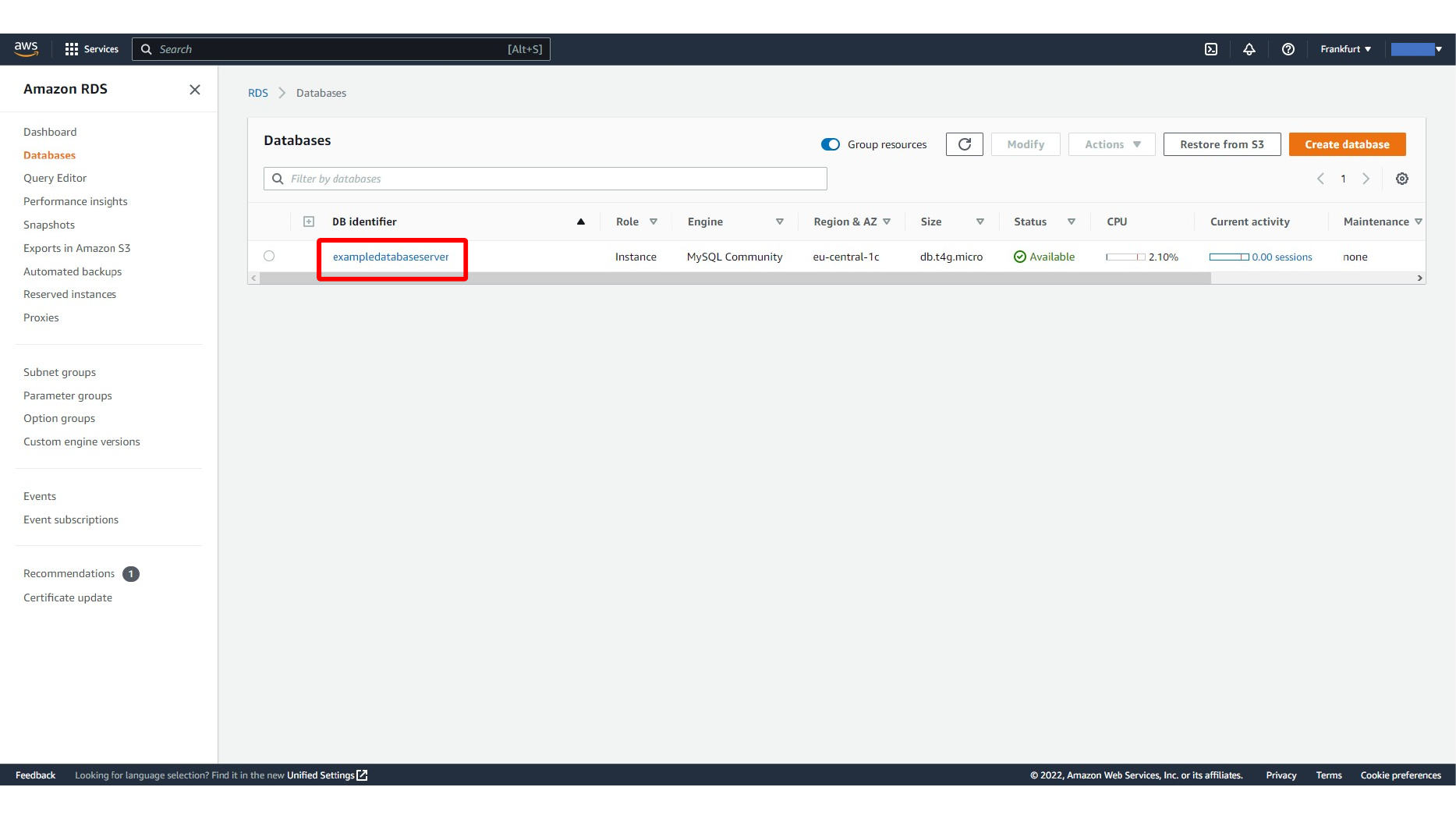Image resolution: width=1456 pixels, height=819 pixels.
Task: Click Create database button
Action: click(x=1347, y=144)
